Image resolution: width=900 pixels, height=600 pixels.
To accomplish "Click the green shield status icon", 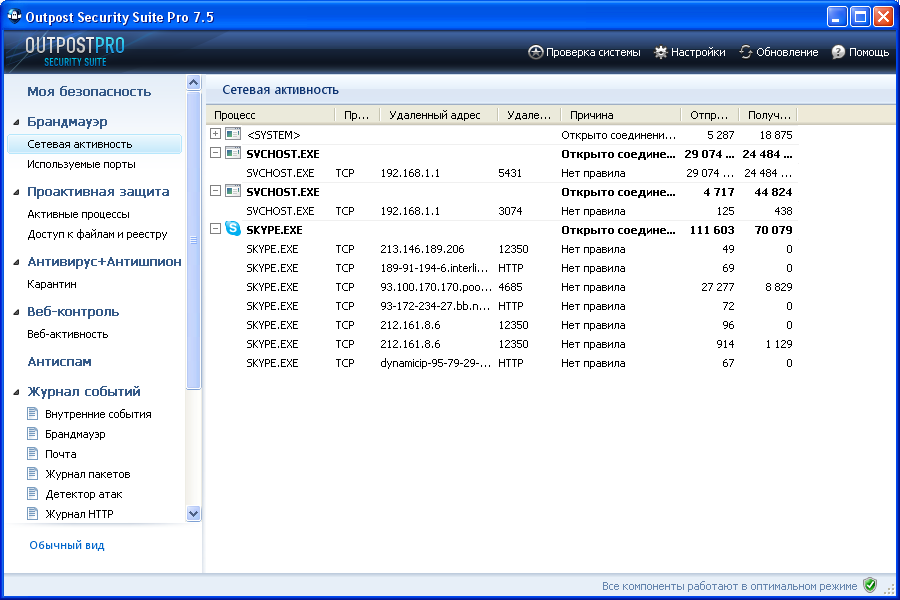I will [x=870, y=586].
